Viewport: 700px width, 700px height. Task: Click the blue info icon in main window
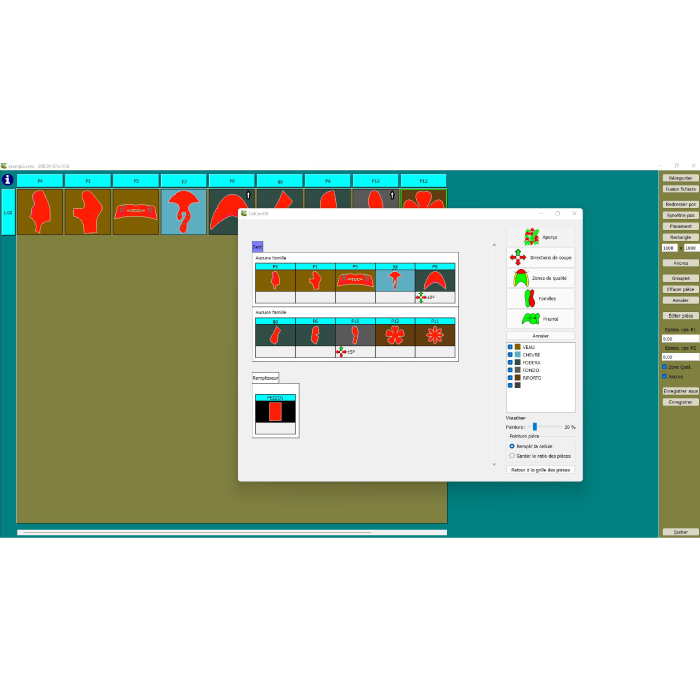pyautogui.click(x=8, y=180)
